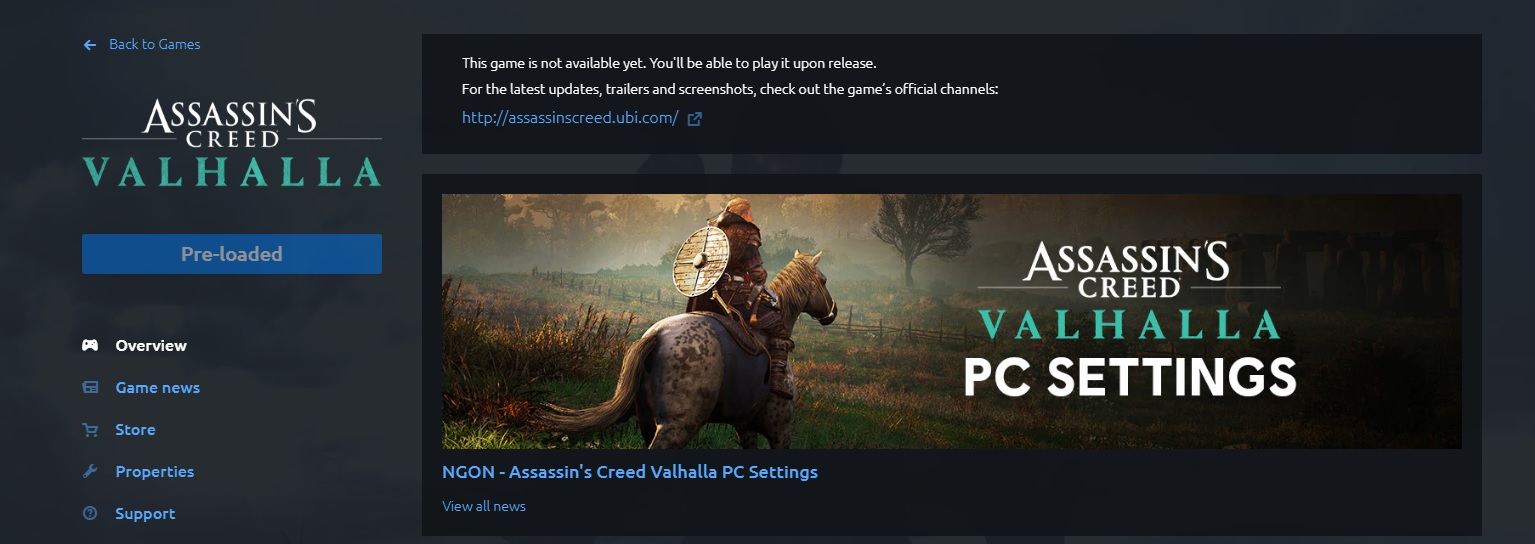Click the Properties wrench icon
This screenshot has height=544, width=1535.
(90, 471)
